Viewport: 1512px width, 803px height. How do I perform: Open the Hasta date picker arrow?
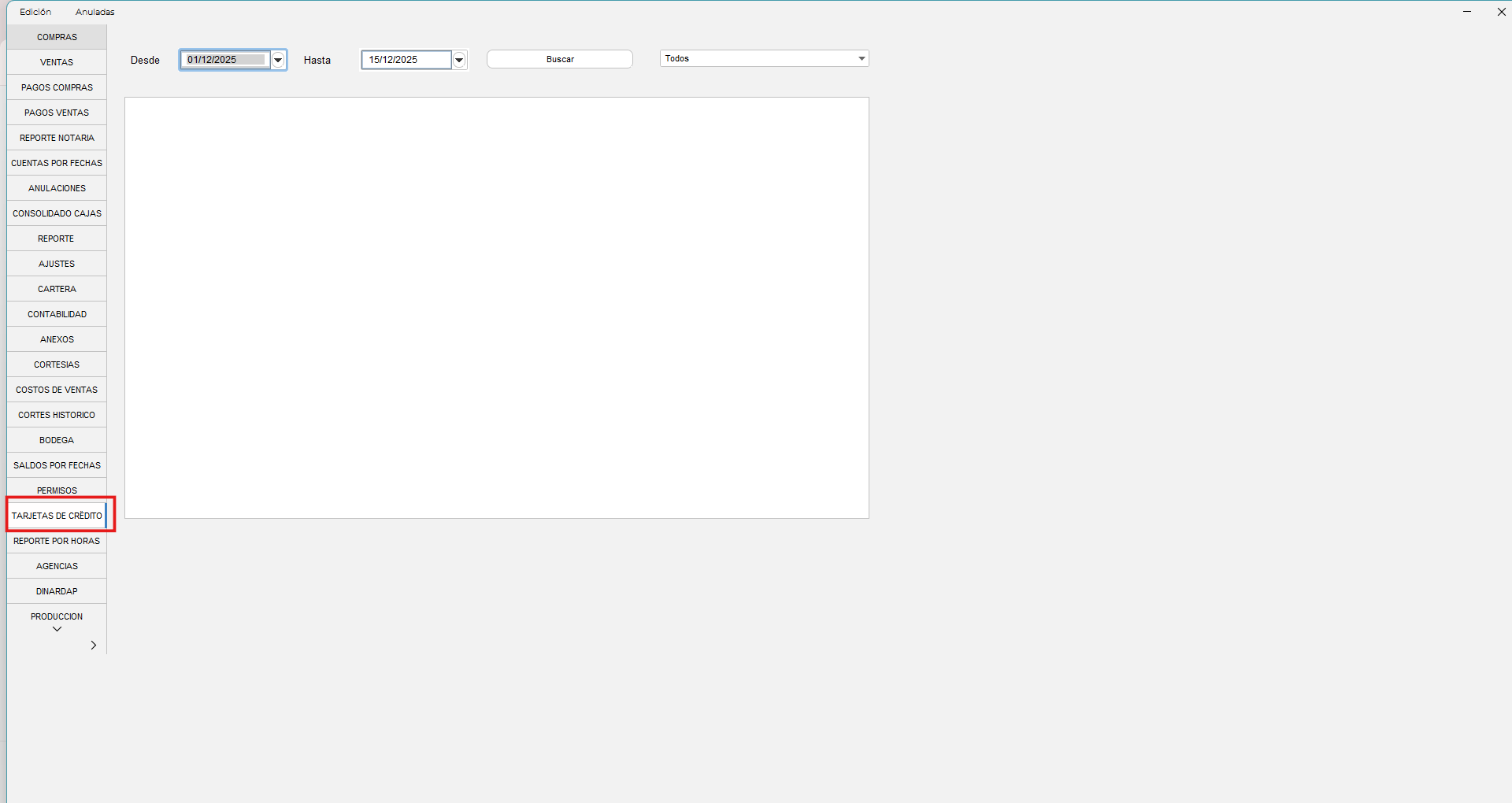(x=458, y=59)
